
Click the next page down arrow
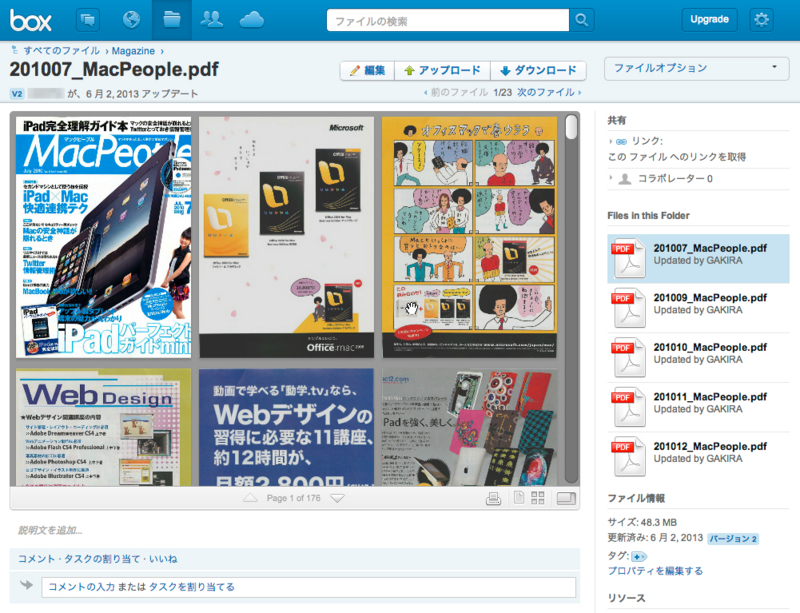[337, 498]
